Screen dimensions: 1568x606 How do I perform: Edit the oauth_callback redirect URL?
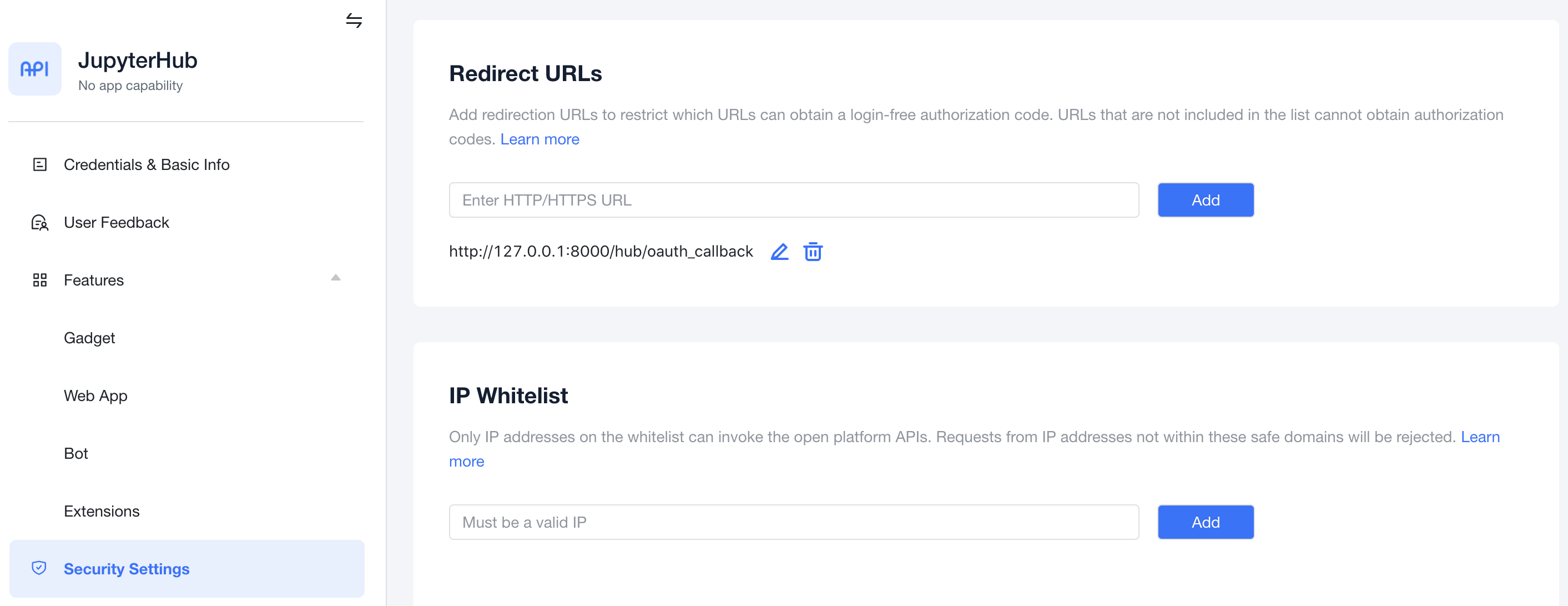pyautogui.click(x=779, y=251)
